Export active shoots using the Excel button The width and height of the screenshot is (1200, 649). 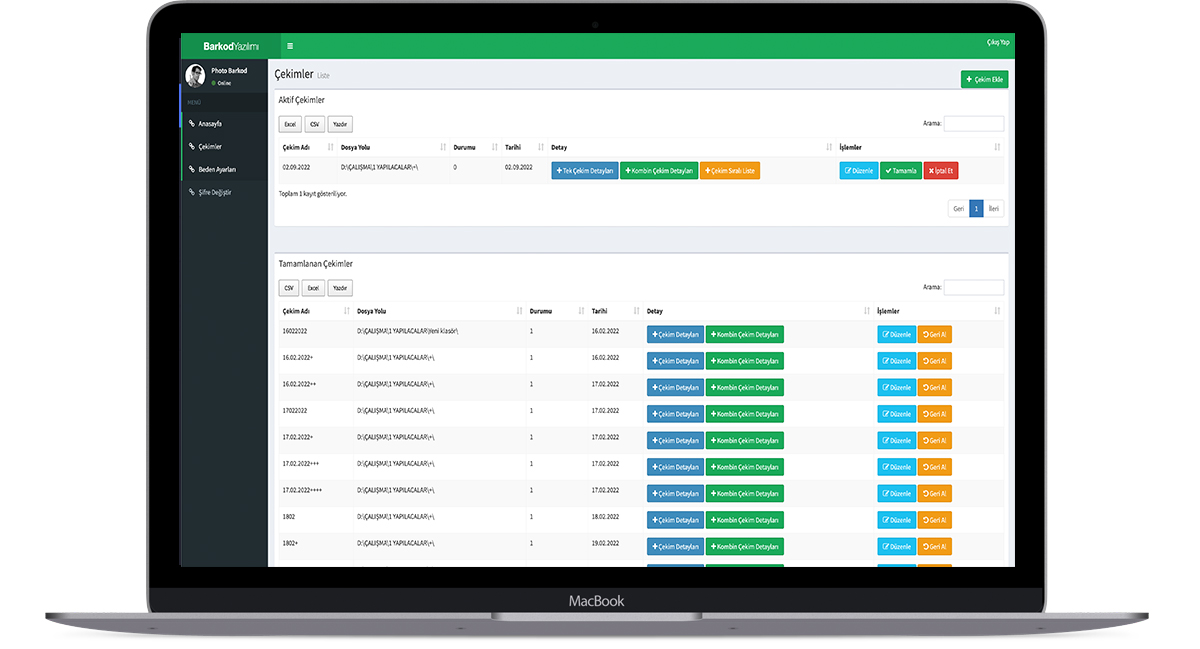(x=289, y=124)
